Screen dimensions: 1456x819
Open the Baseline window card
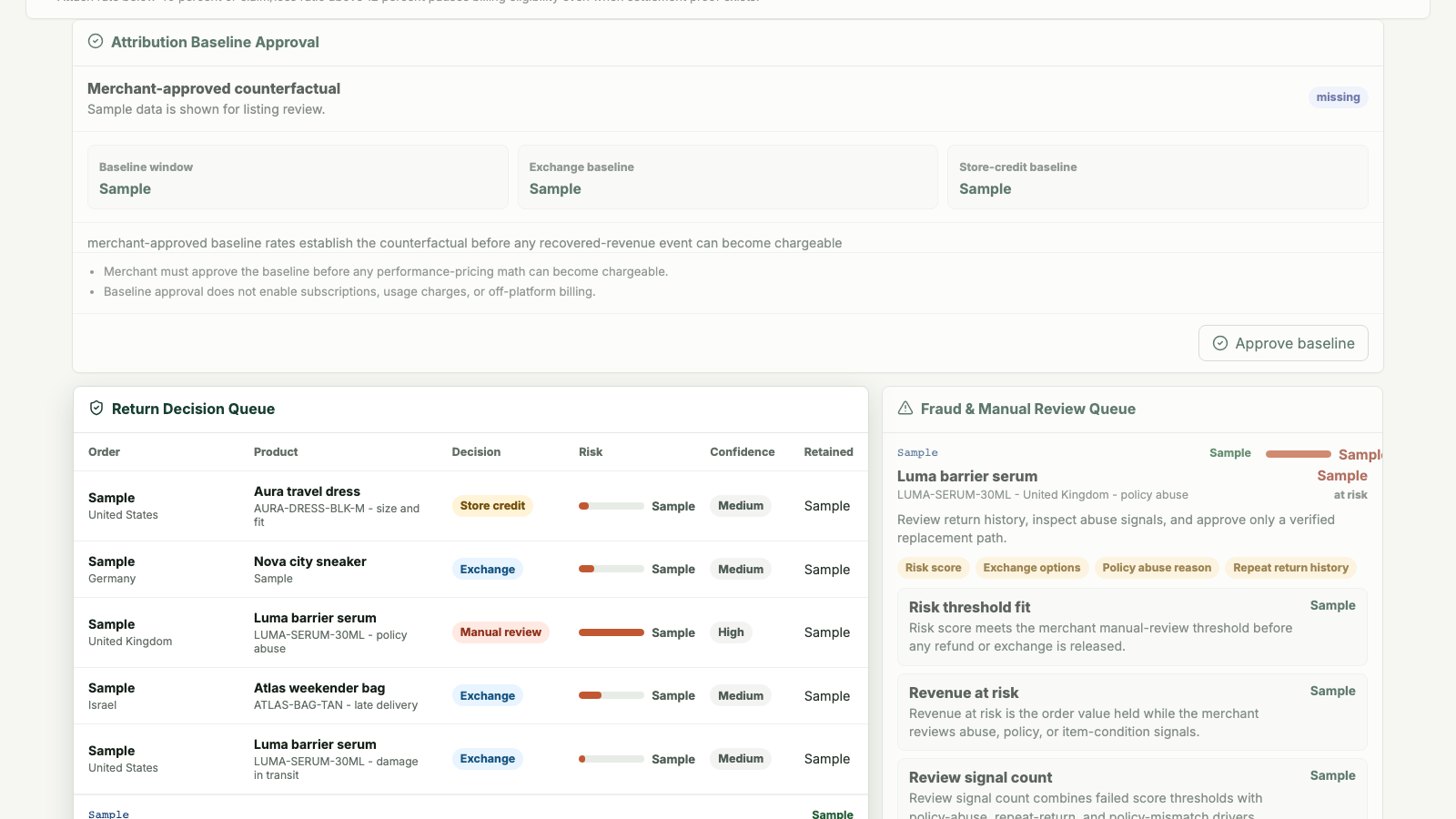tap(298, 177)
